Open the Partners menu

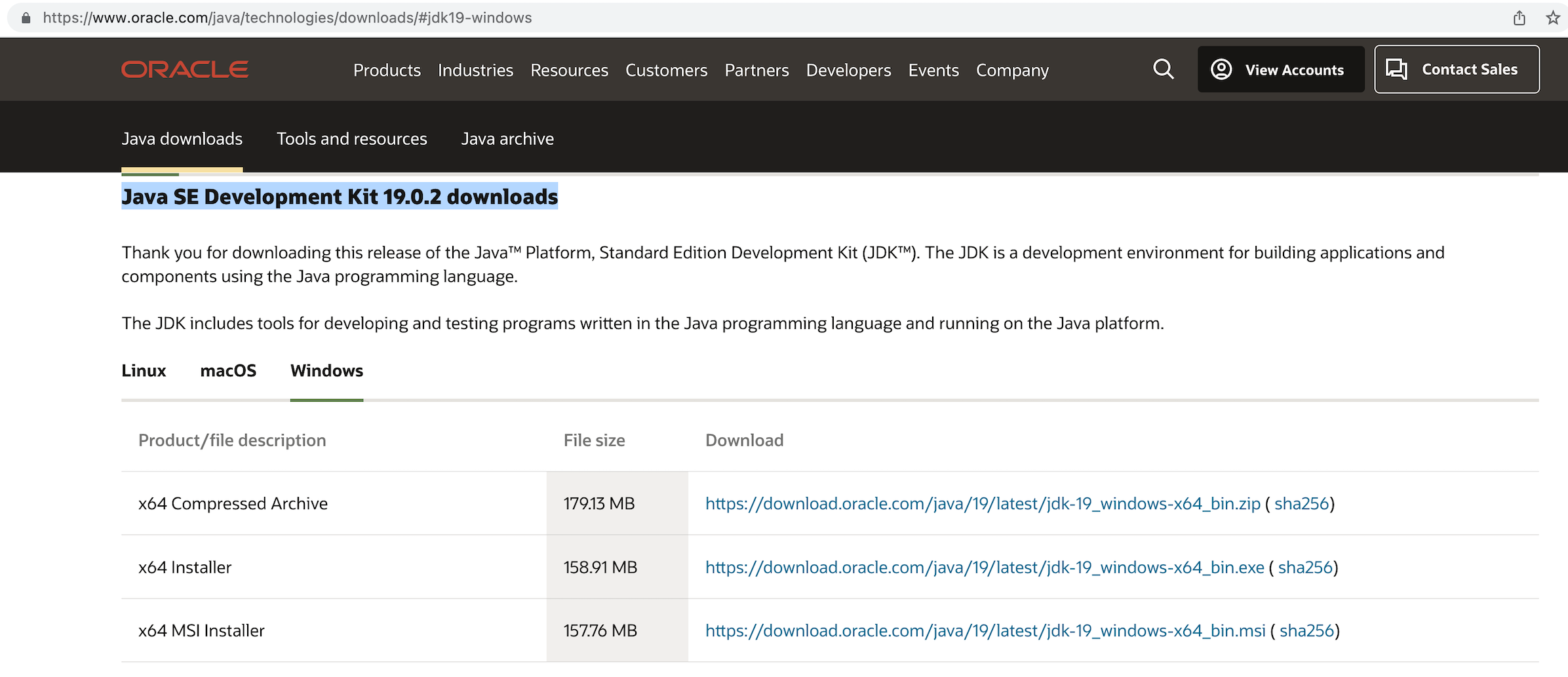point(756,70)
